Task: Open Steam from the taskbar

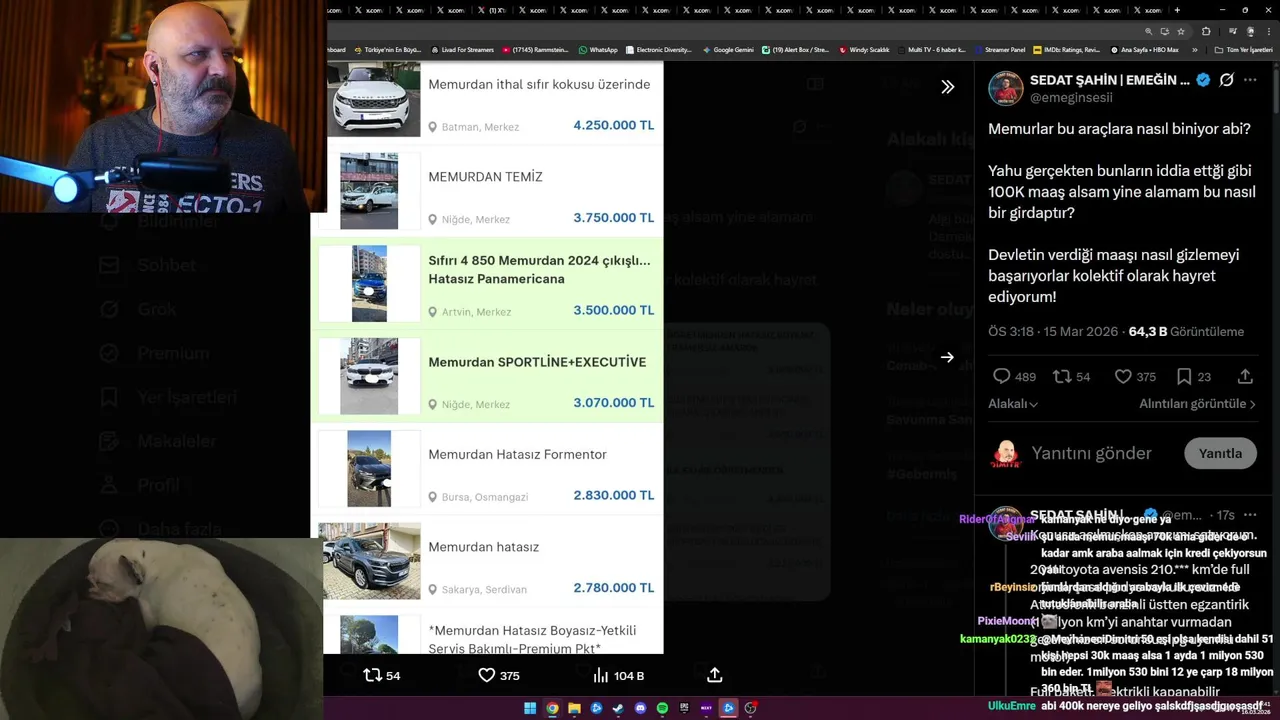Action: (618, 708)
